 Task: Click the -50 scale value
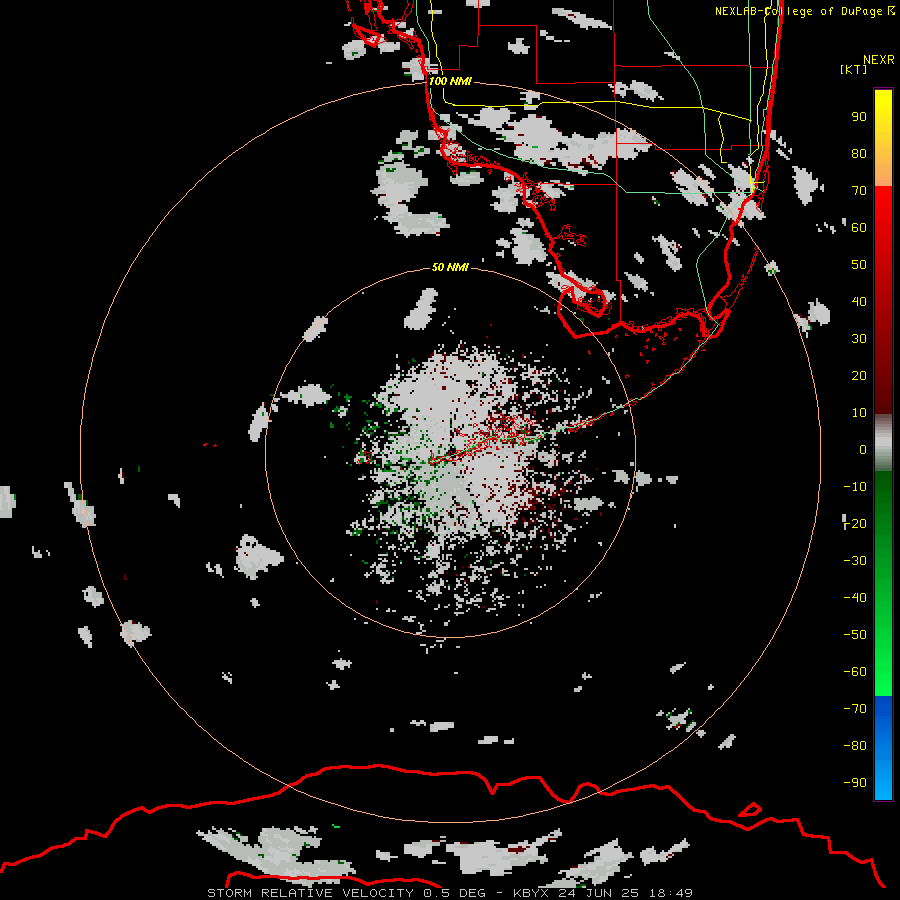click(855, 635)
